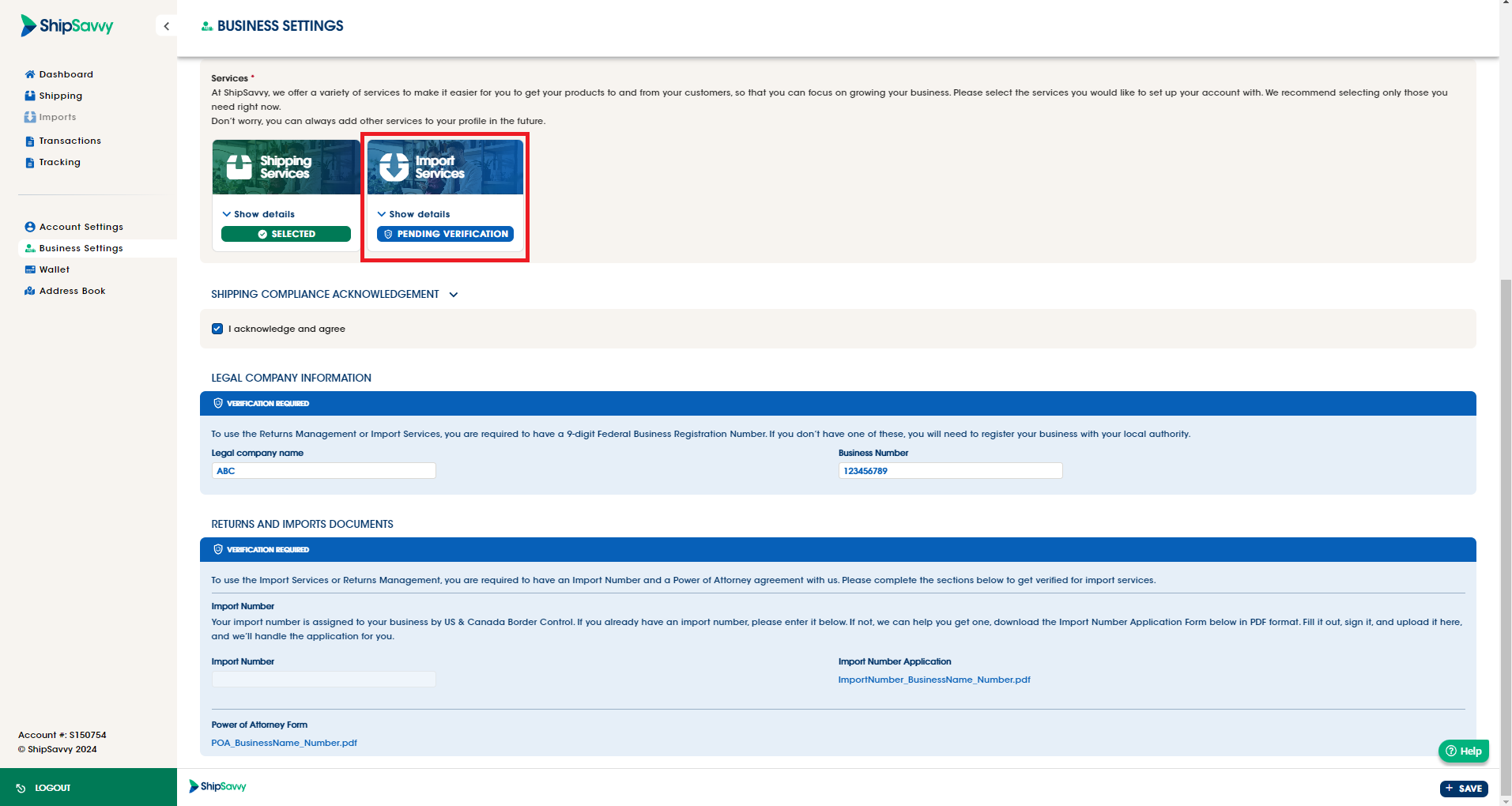Image resolution: width=1512 pixels, height=806 pixels.
Task: Click the ShipSavvy logo in sidebar
Action: tap(67, 26)
